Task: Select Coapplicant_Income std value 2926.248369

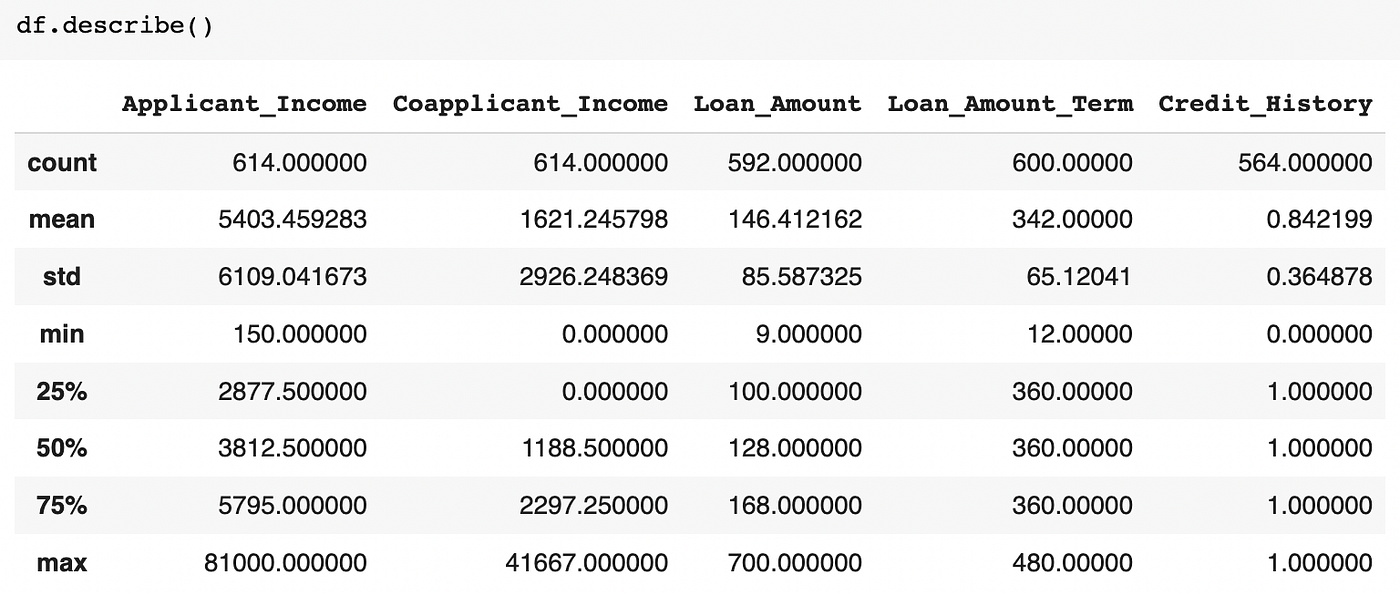Action: 594,277
